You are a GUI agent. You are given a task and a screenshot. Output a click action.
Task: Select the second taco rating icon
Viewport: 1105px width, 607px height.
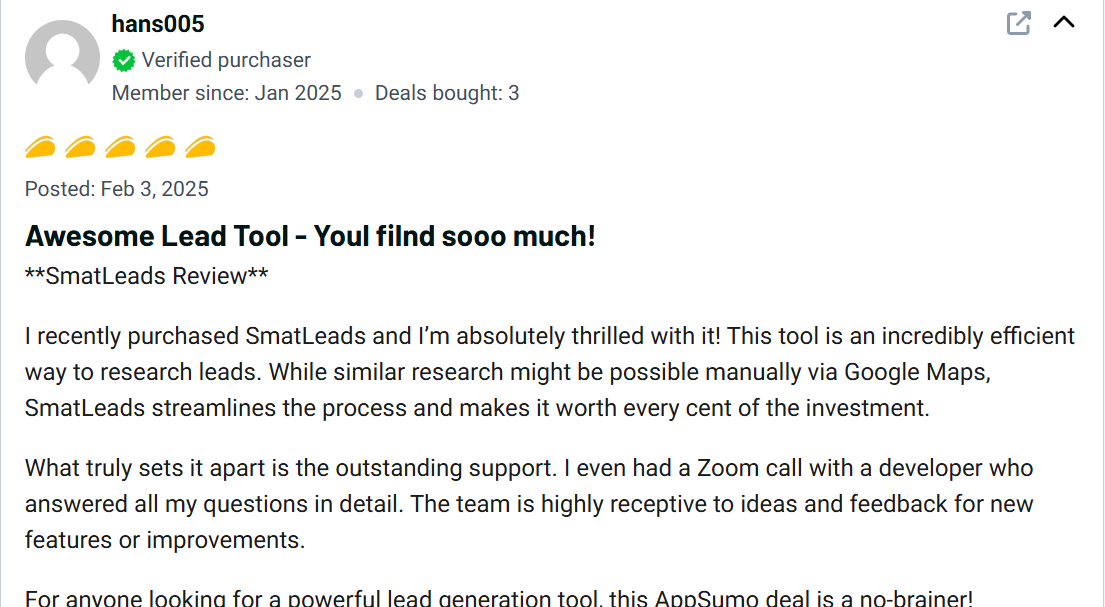click(x=80, y=148)
